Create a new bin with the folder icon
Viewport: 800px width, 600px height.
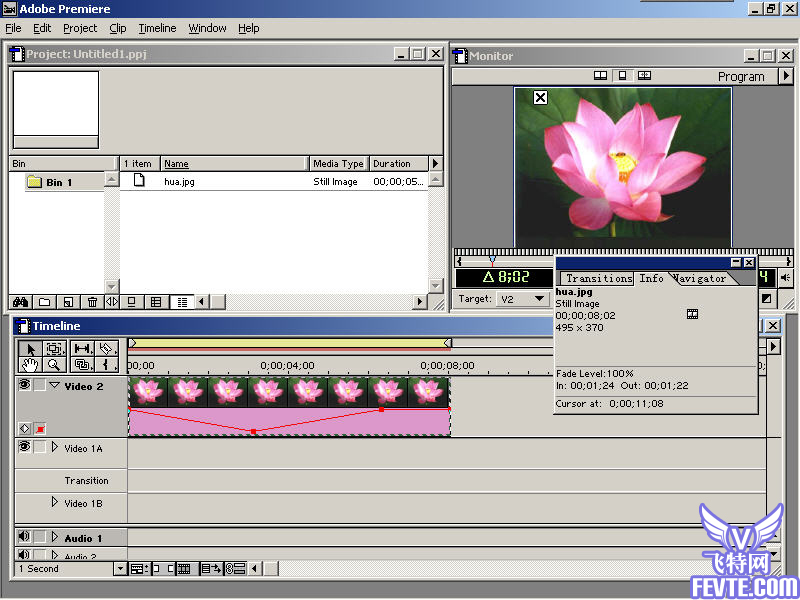click(44, 302)
